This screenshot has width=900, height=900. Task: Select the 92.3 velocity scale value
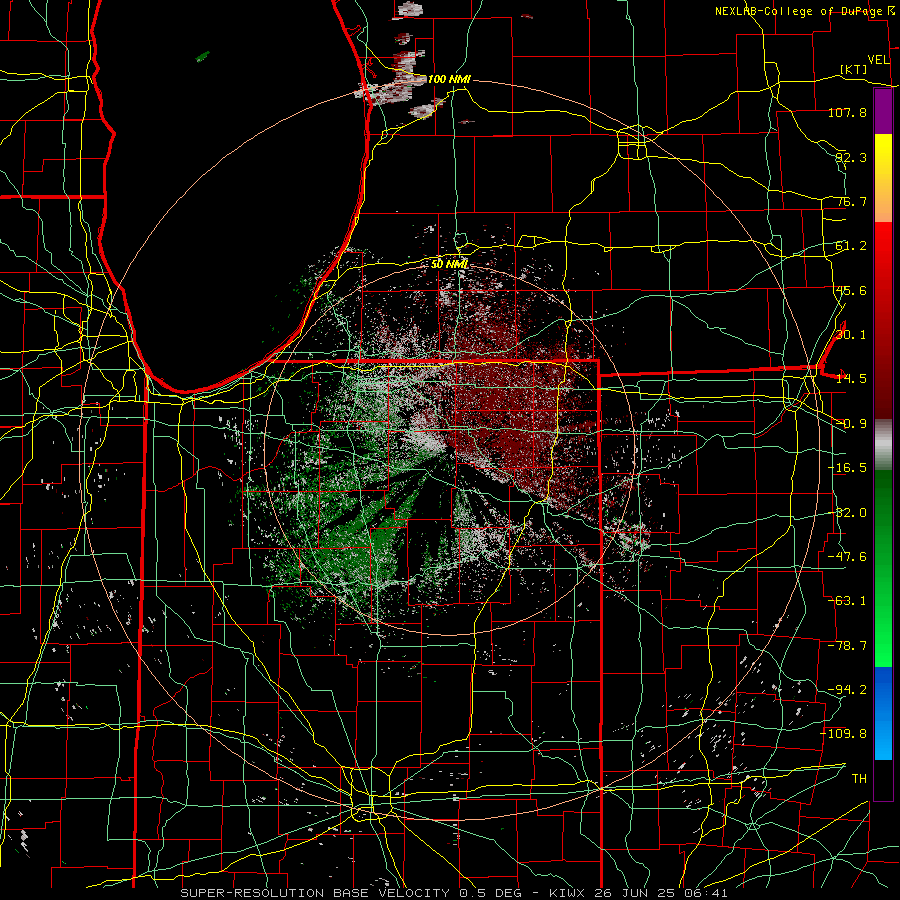[x=851, y=157]
